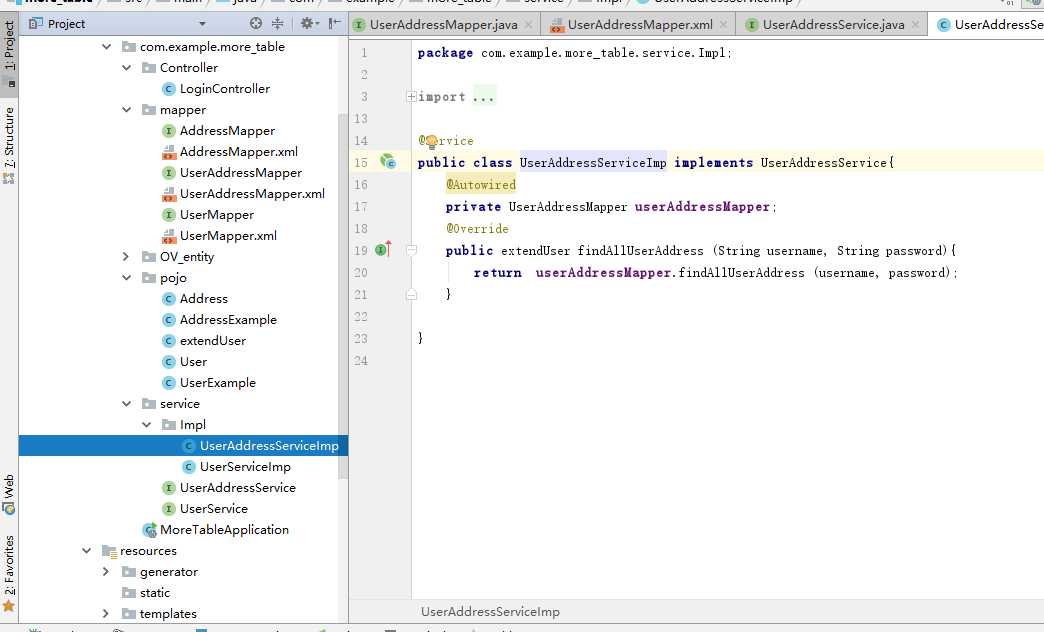Collapse the service folder
The height and width of the screenshot is (632, 1044).
(x=127, y=403)
